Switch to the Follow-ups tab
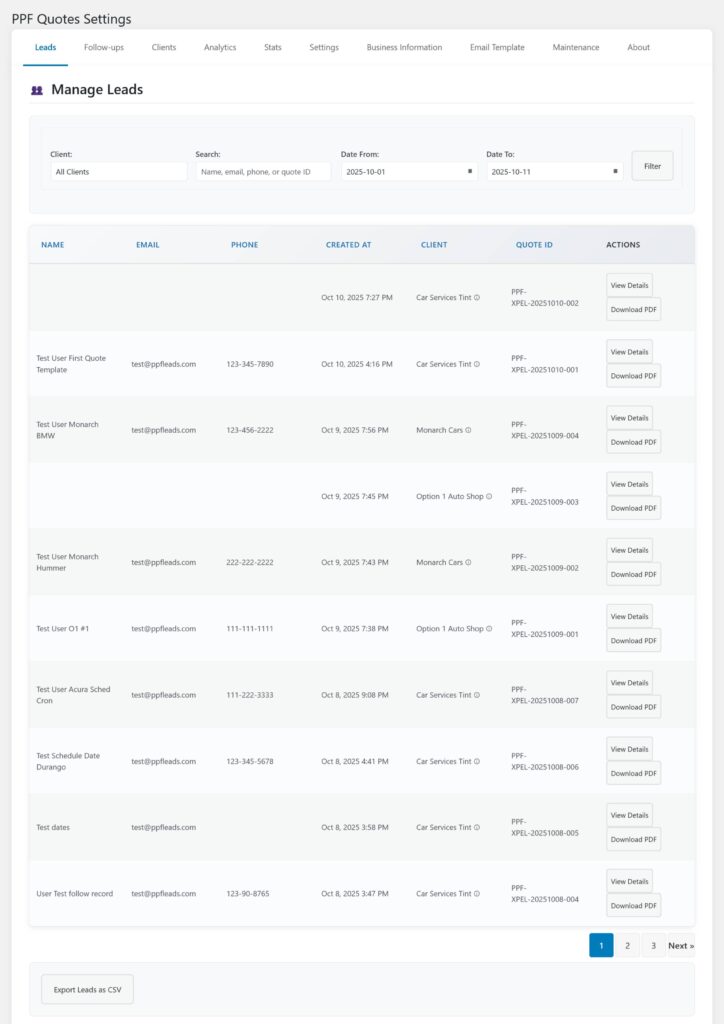The image size is (724, 1024). [x=104, y=47]
